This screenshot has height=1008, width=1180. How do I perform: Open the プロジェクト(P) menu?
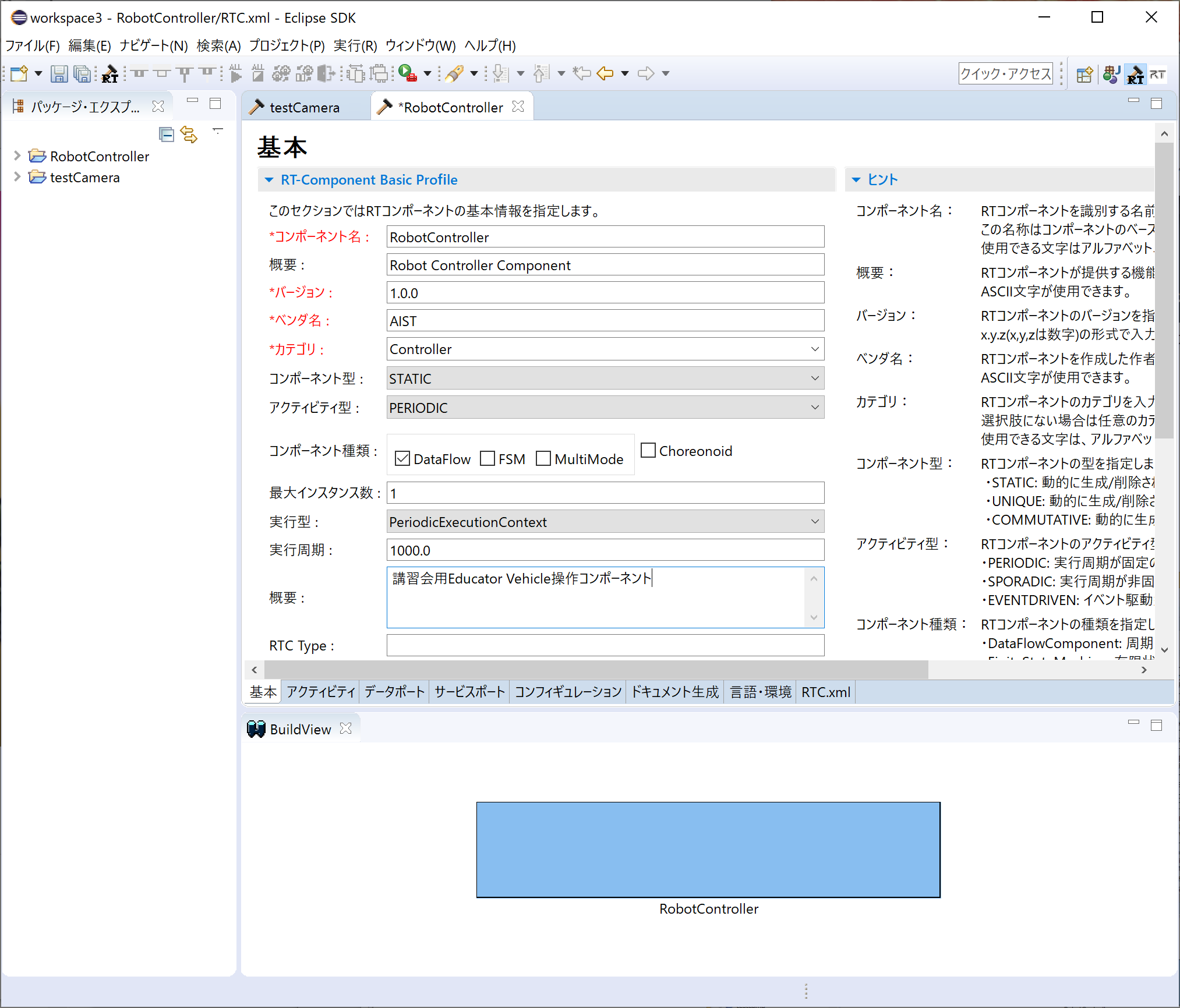tap(287, 45)
